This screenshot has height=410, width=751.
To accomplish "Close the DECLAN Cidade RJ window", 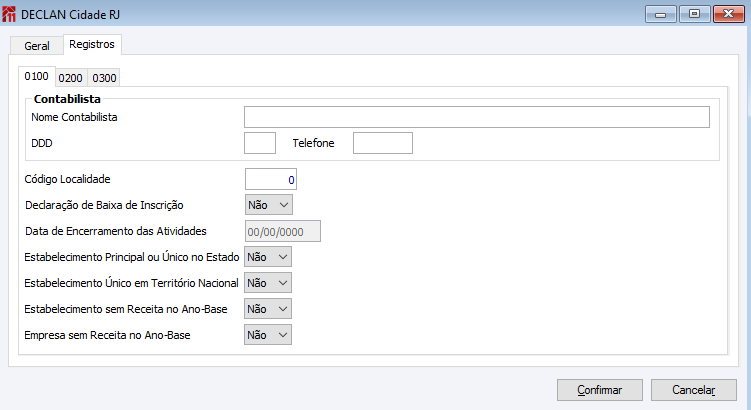I will coord(728,14).
